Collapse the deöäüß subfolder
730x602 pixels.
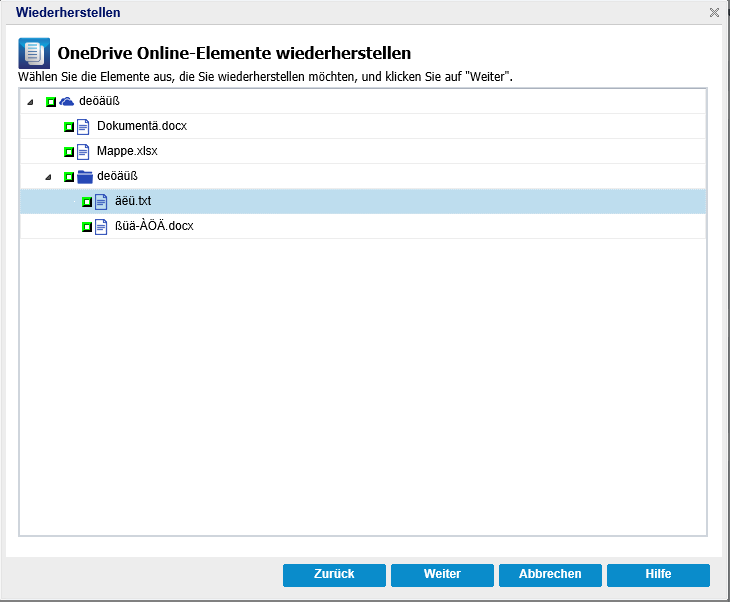pyautogui.click(x=48, y=177)
